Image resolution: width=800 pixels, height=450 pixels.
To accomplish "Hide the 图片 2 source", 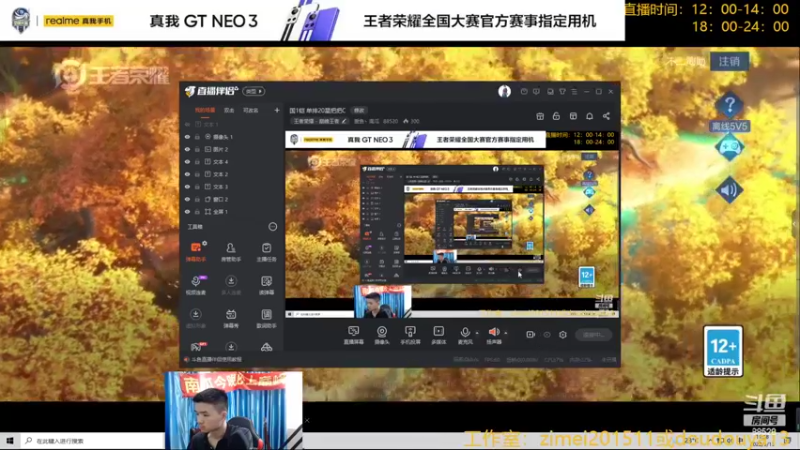I will point(187,149).
